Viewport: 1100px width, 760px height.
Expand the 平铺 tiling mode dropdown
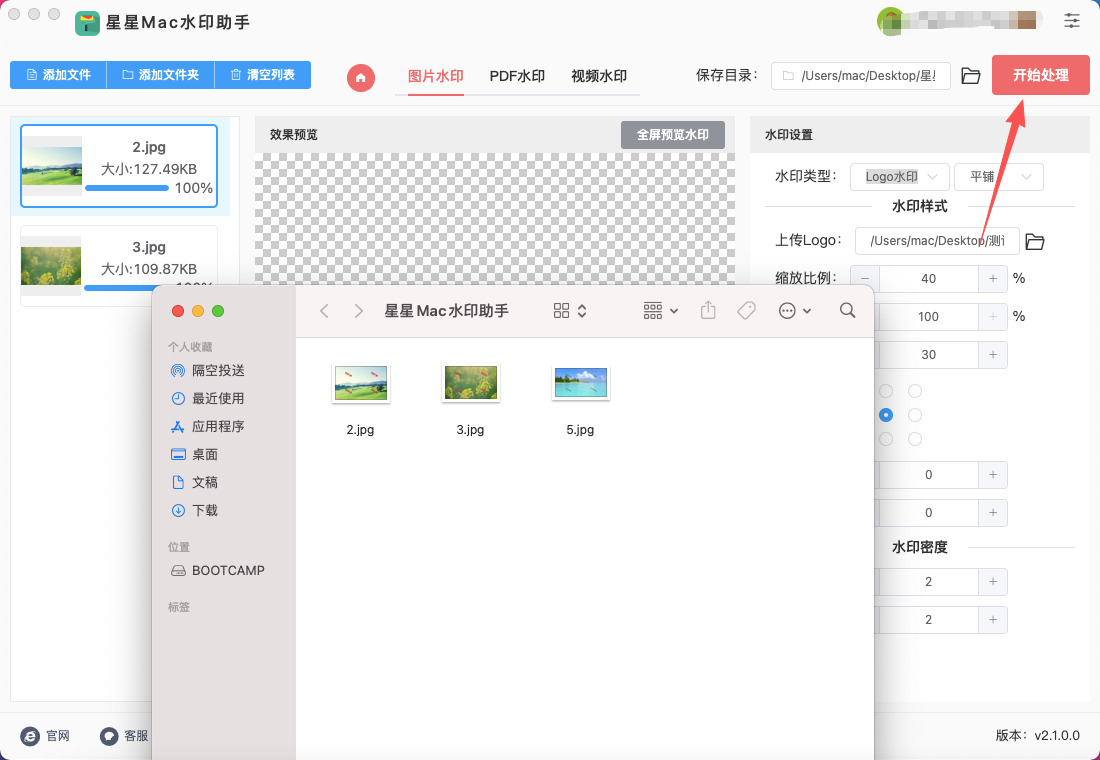(x=998, y=177)
